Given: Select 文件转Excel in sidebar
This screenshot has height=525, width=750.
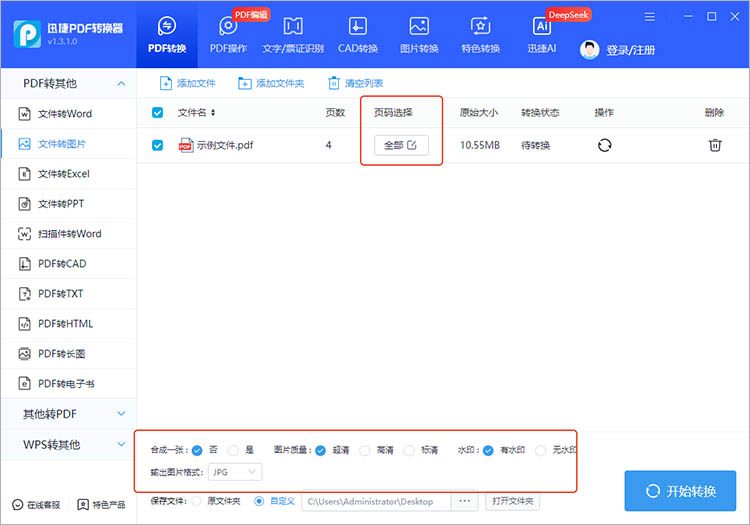Looking at the screenshot, I should click(x=68, y=174).
